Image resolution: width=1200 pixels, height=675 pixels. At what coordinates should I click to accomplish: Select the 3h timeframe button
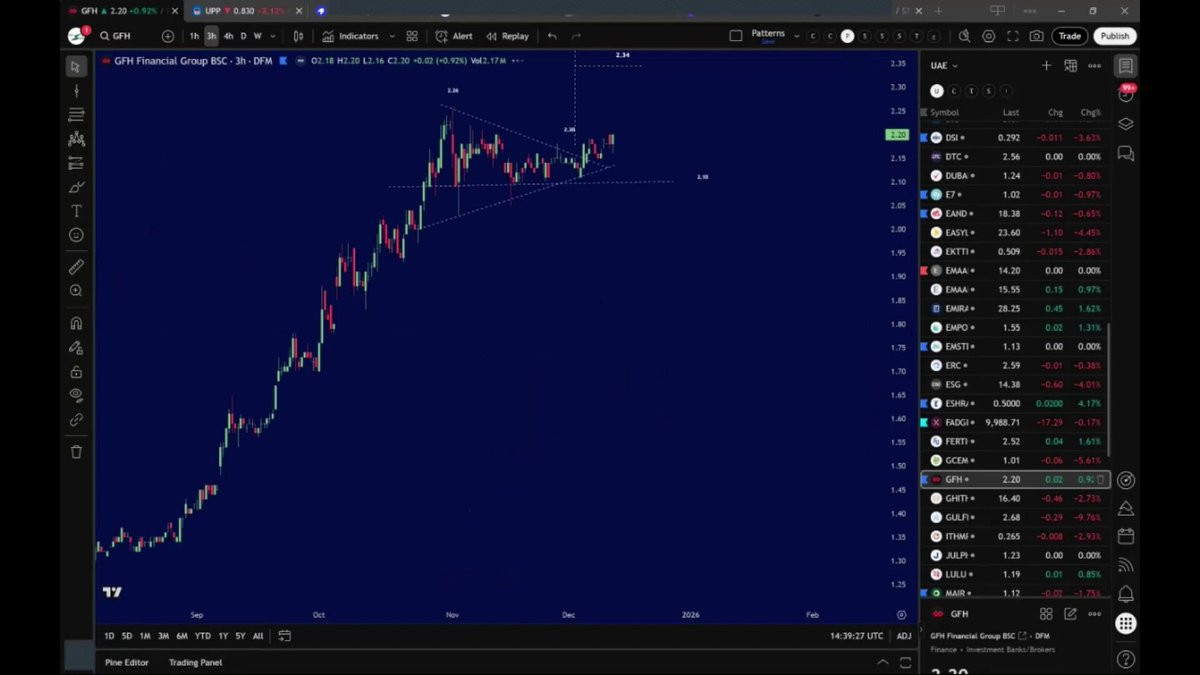(x=211, y=36)
